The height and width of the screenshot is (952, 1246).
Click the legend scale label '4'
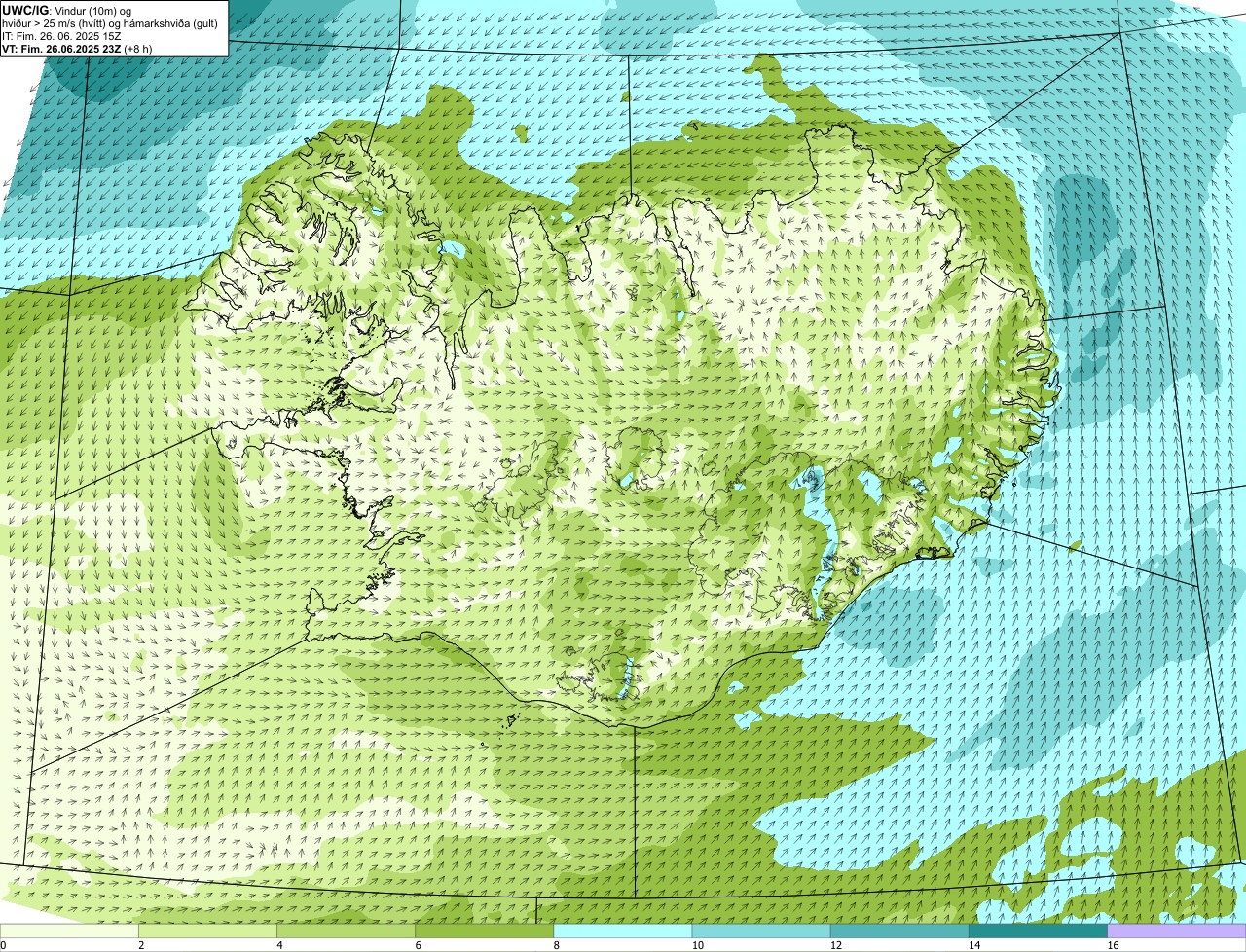tap(279, 945)
